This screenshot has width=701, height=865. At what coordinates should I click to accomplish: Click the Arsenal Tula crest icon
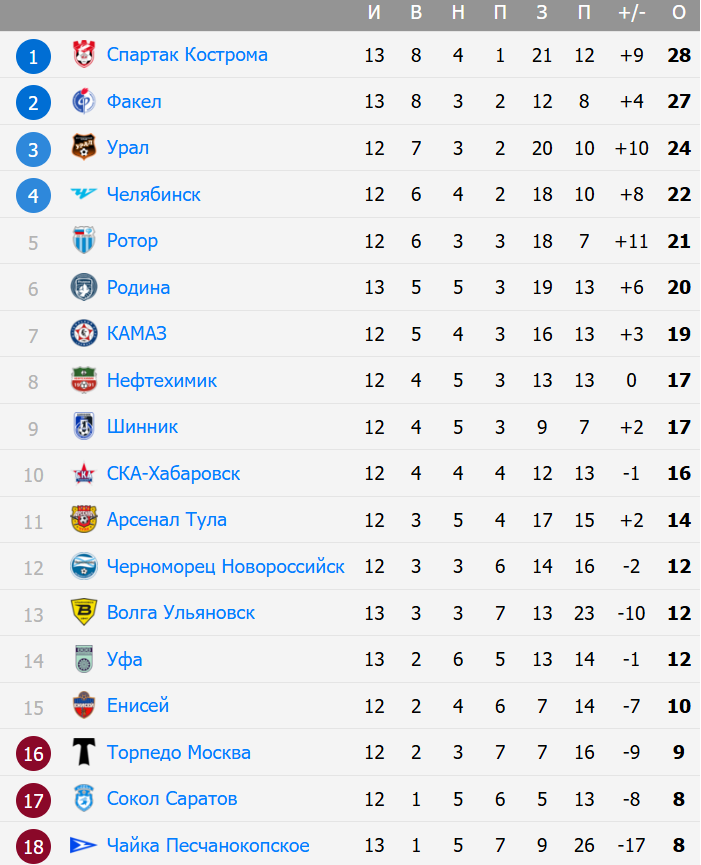83,520
